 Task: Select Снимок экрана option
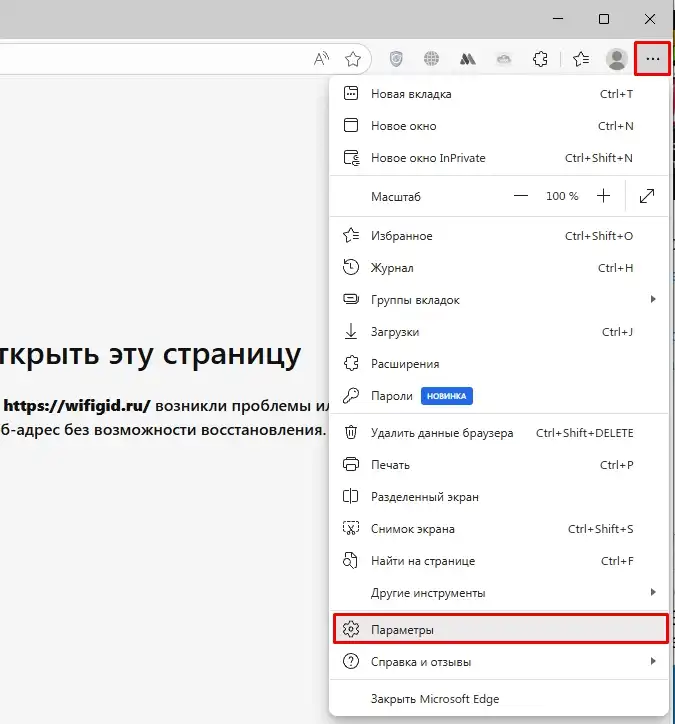click(x=500, y=529)
